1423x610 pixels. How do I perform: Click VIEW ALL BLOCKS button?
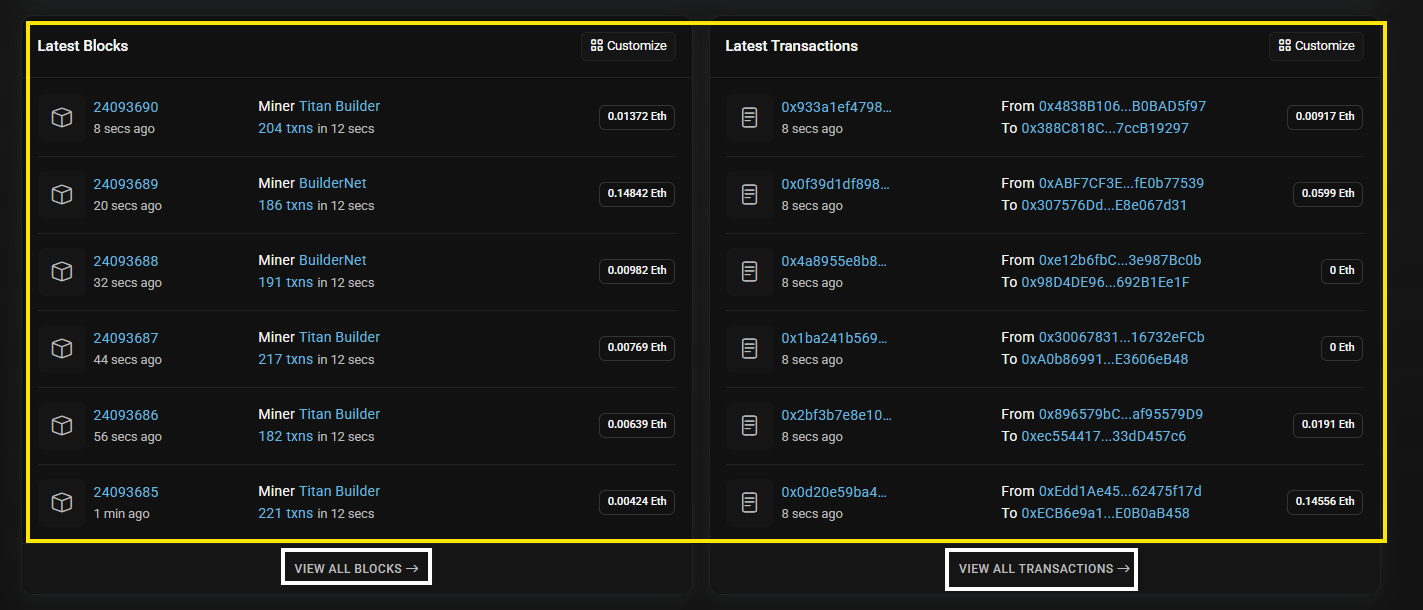point(356,567)
